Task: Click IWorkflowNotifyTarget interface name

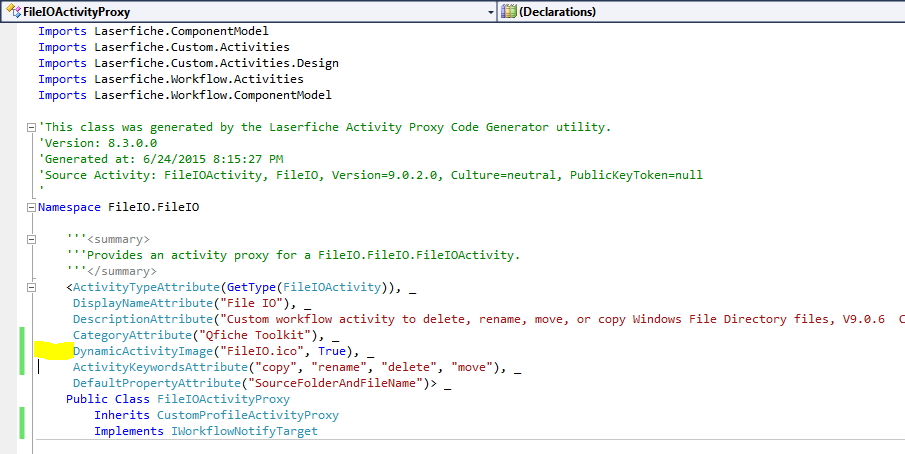Action: [244, 431]
